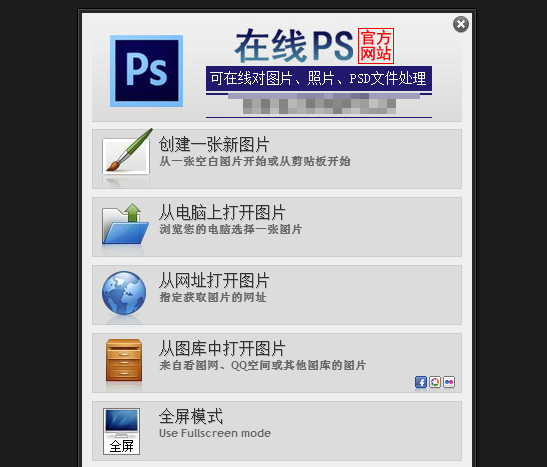547x467 pixels.
Task: Close the startup dialog
Action: (461, 24)
